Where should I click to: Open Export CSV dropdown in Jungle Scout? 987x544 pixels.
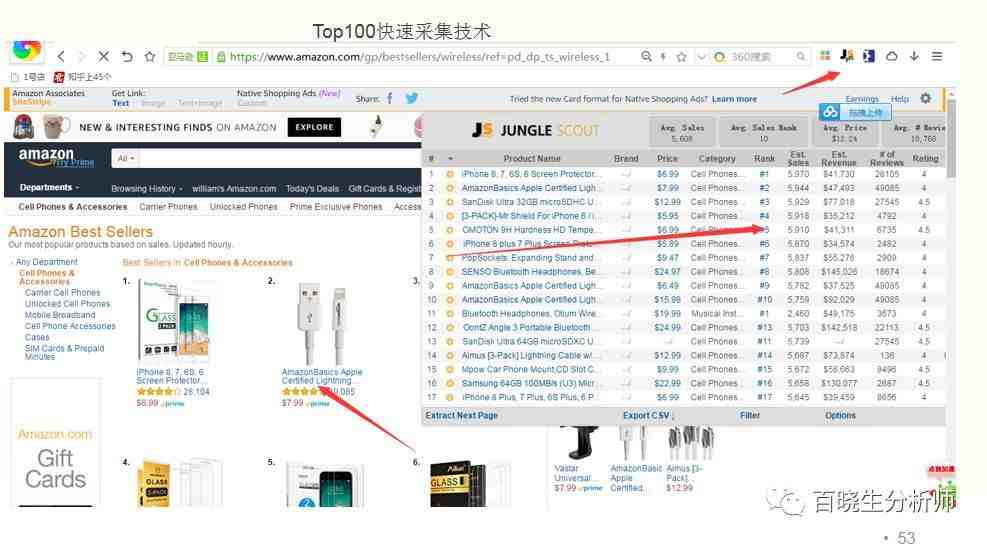[x=648, y=416]
